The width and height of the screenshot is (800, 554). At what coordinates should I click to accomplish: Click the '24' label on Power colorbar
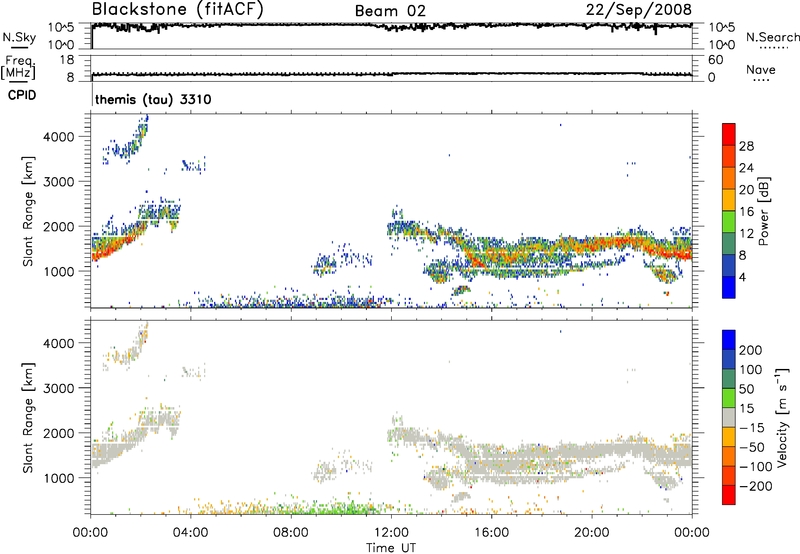(x=746, y=168)
